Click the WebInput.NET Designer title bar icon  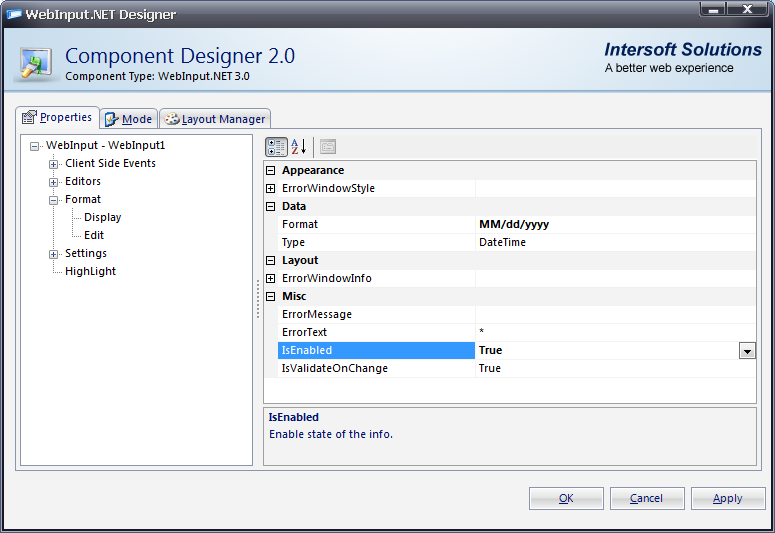(x=13, y=14)
